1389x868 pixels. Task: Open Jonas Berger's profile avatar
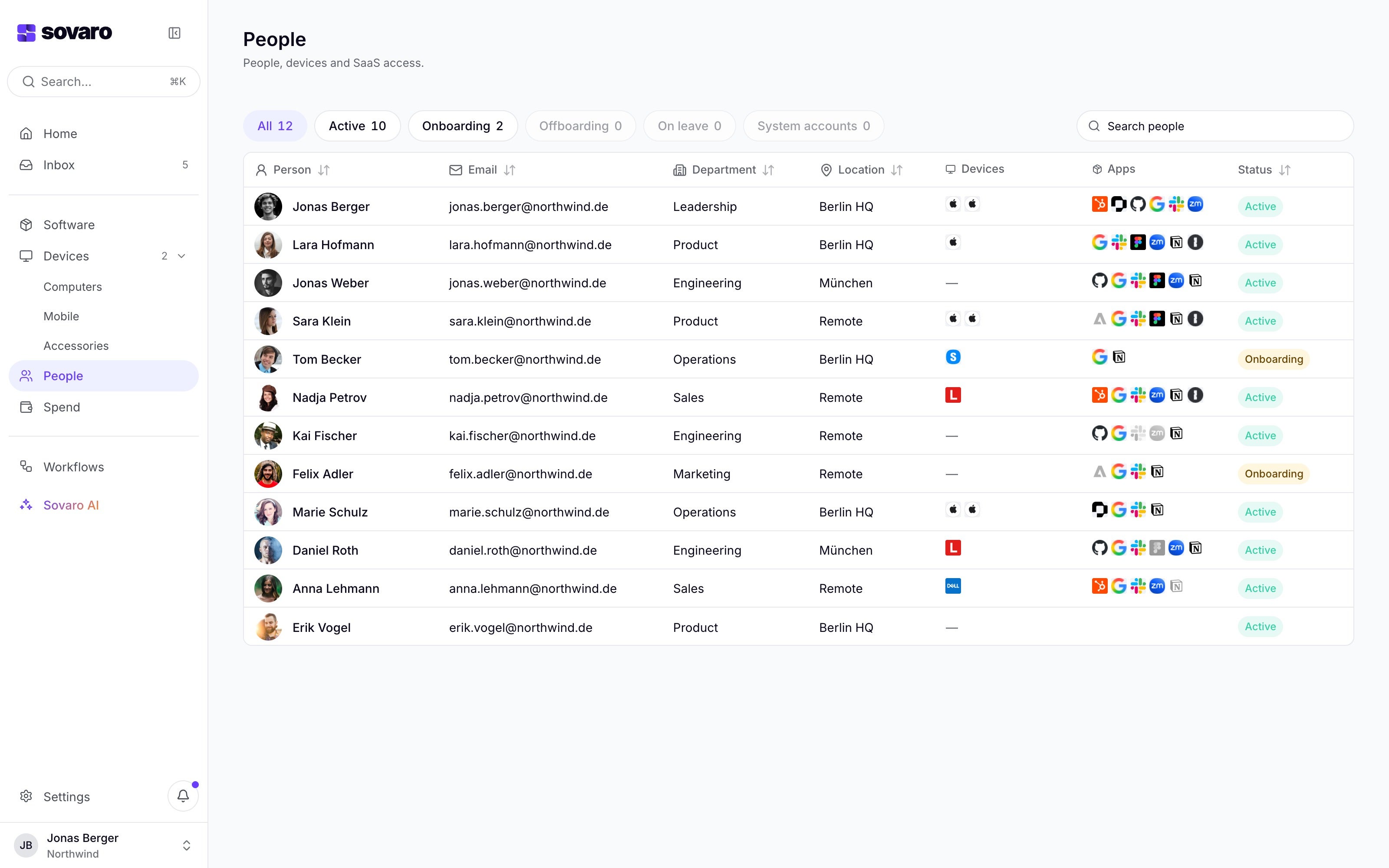tap(268, 206)
